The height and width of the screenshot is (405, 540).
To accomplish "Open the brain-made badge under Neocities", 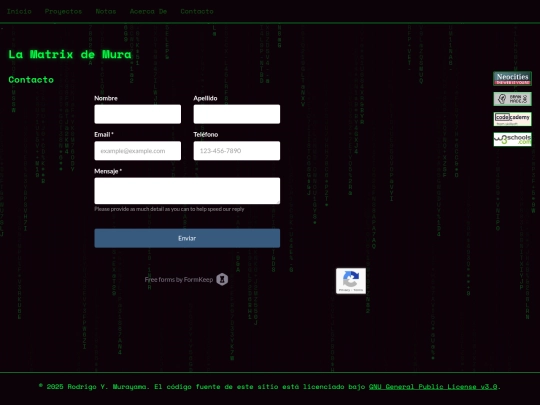I will tap(512, 99).
